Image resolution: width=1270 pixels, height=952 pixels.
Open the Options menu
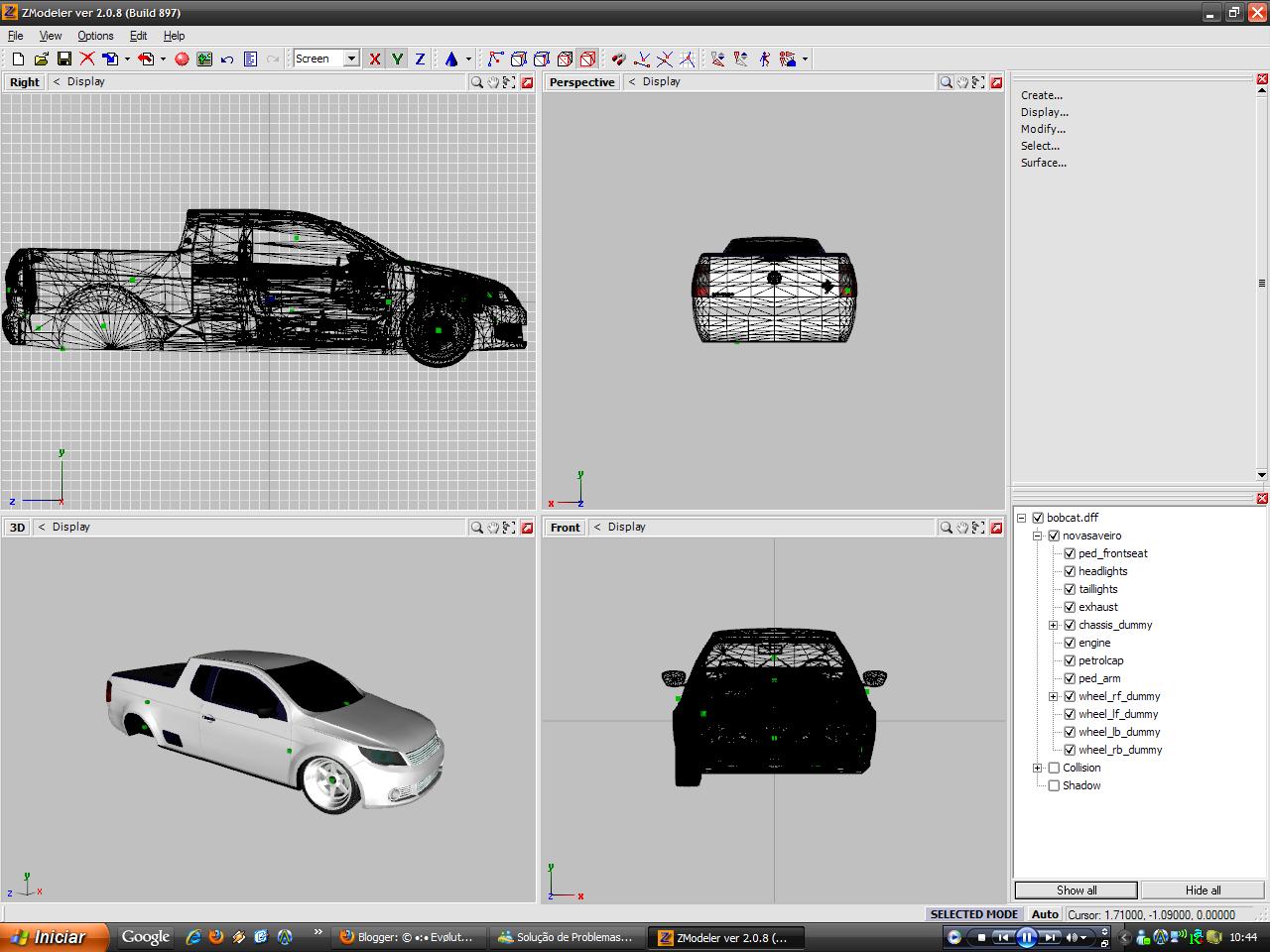coord(95,36)
